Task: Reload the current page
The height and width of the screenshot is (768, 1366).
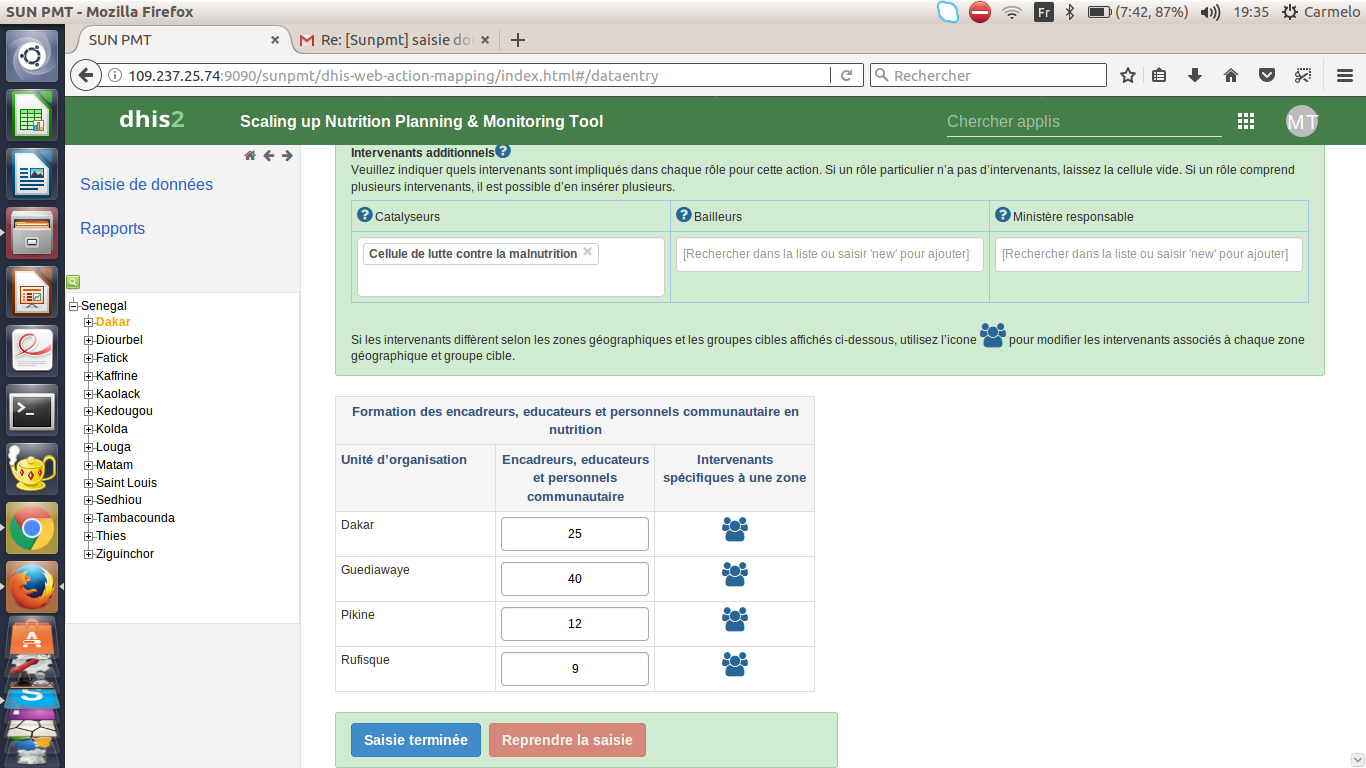Action: pos(846,75)
